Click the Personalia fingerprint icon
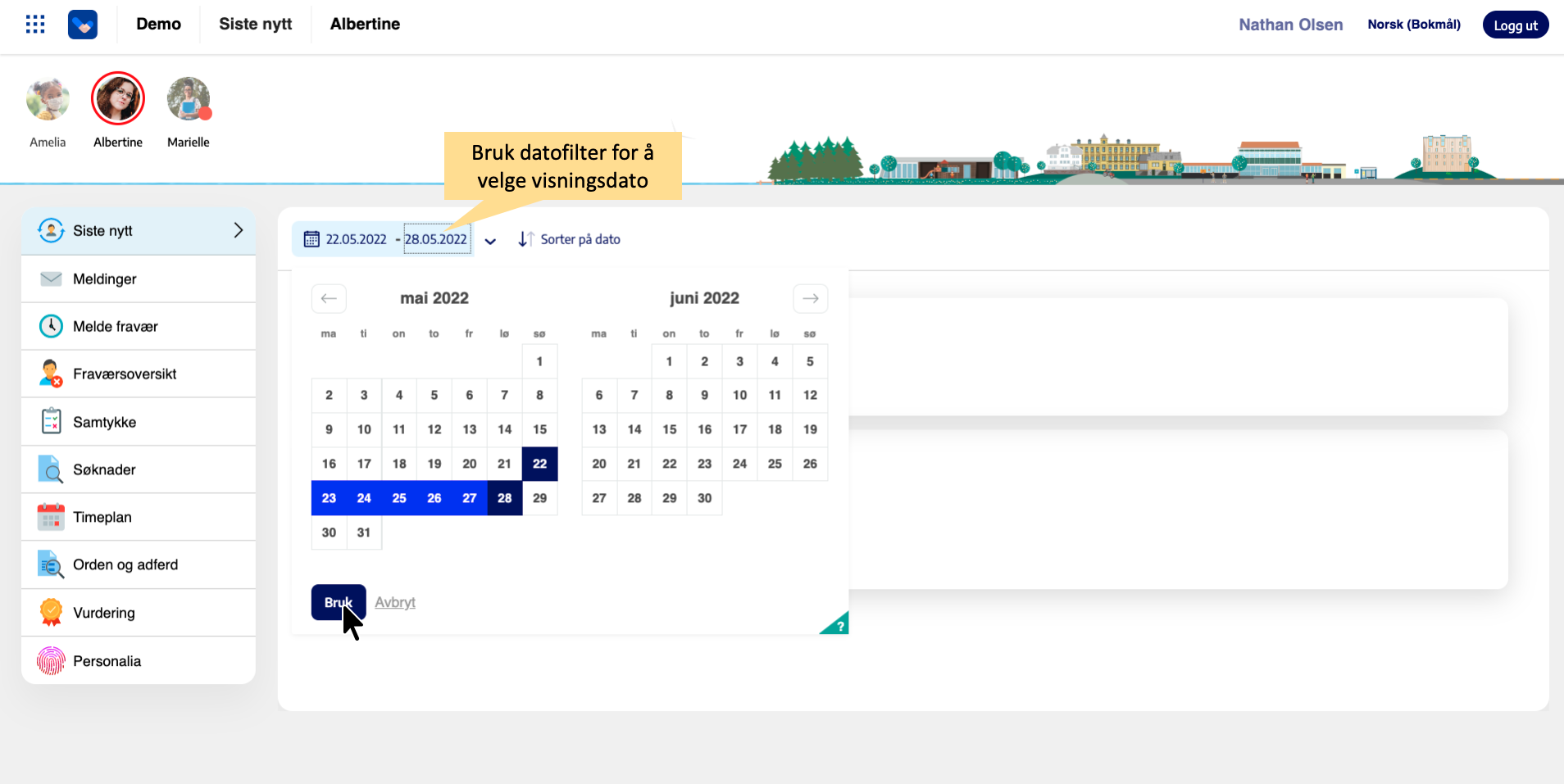Screen dimensions: 1564x784 (51, 661)
